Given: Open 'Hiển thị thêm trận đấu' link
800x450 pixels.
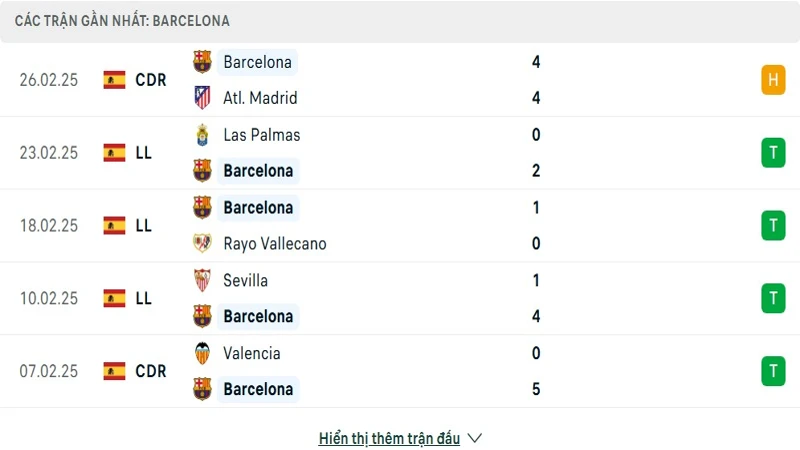Looking at the screenshot, I should point(389,438).
